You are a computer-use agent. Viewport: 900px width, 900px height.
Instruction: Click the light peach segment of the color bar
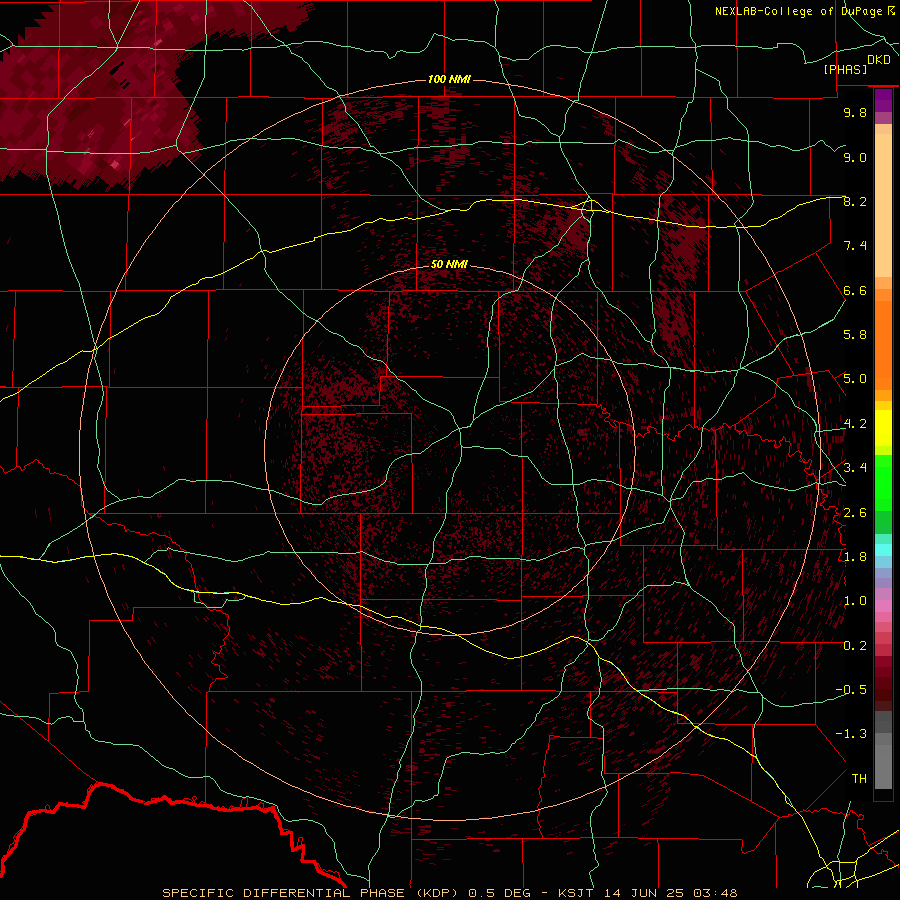883,207
